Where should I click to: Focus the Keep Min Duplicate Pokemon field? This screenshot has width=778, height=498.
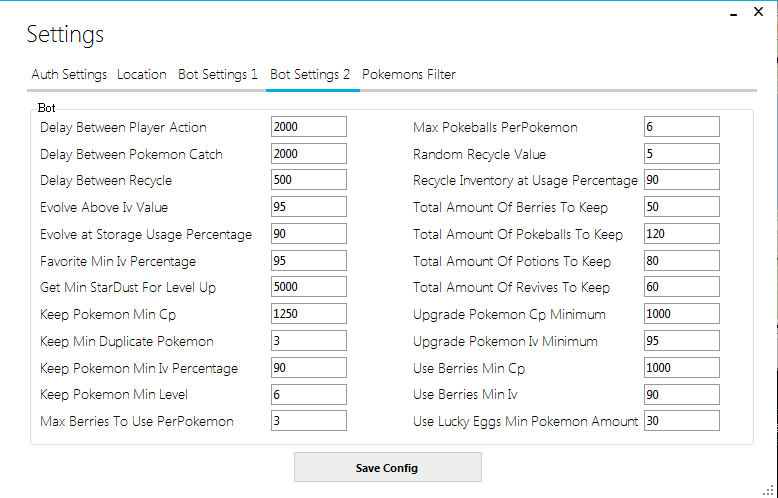(308, 341)
